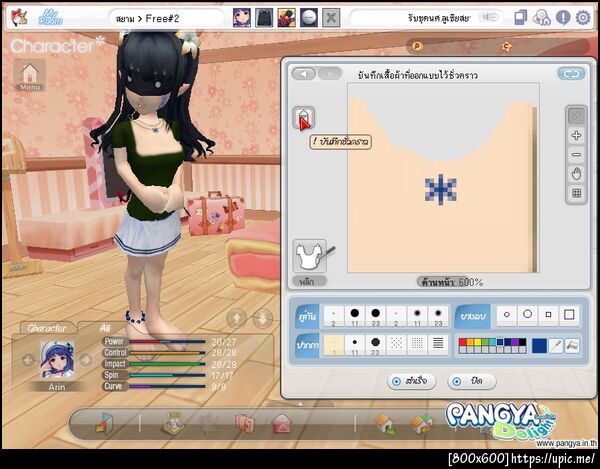
Task: Open the pink mailbox icon in bottom bar
Action: [282, 424]
